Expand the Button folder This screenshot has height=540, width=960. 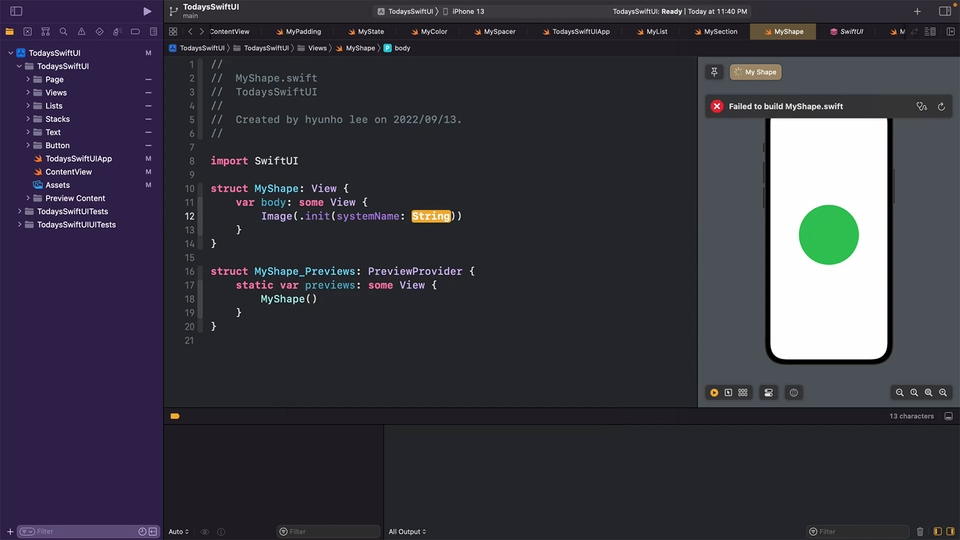point(28,145)
